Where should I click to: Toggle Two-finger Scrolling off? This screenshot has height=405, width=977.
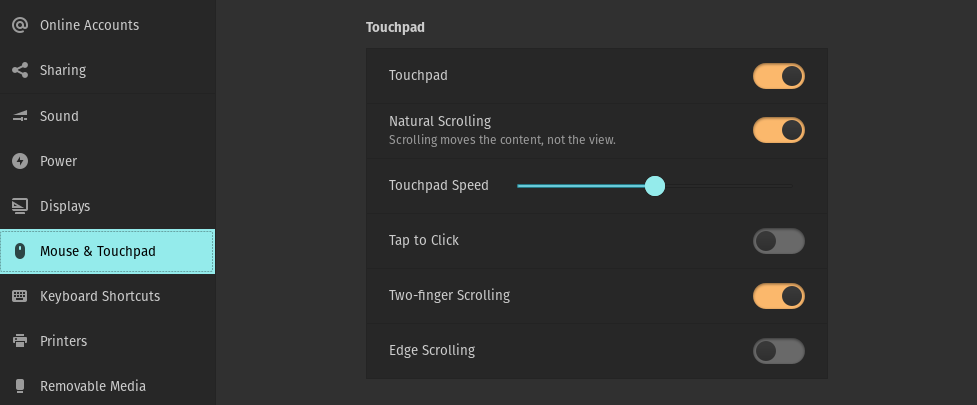[x=779, y=296]
